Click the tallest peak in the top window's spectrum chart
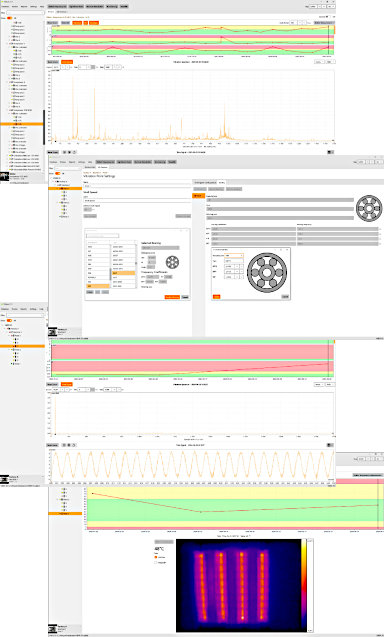This screenshot has width=384, height=637. pos(73,108)
